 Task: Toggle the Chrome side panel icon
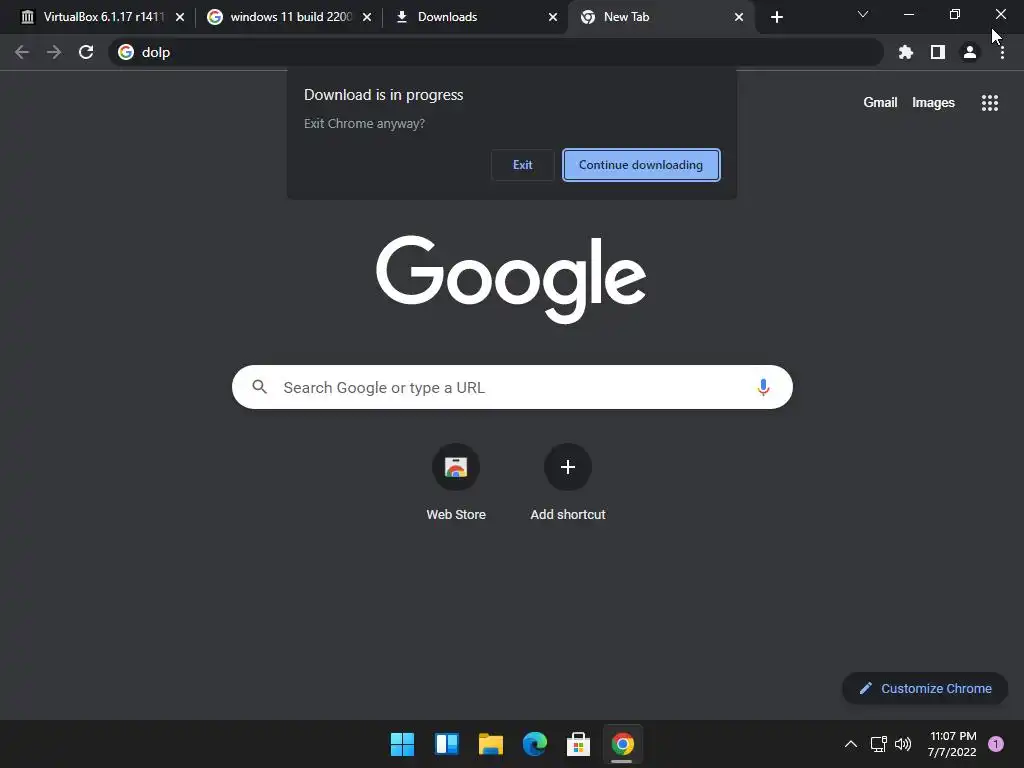[x=938, y=52]
